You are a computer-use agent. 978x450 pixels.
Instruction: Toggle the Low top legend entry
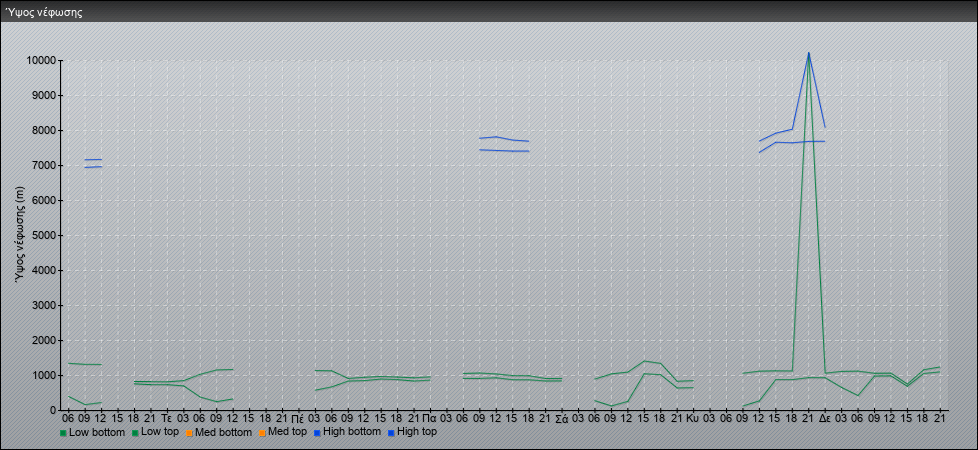155,432
